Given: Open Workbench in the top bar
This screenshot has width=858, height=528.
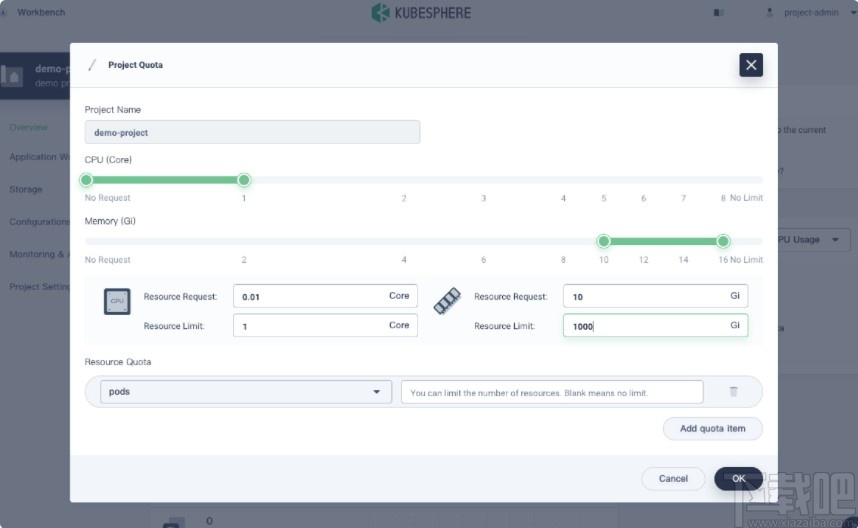Looking at the screenshot, I should tap(41, 12).
